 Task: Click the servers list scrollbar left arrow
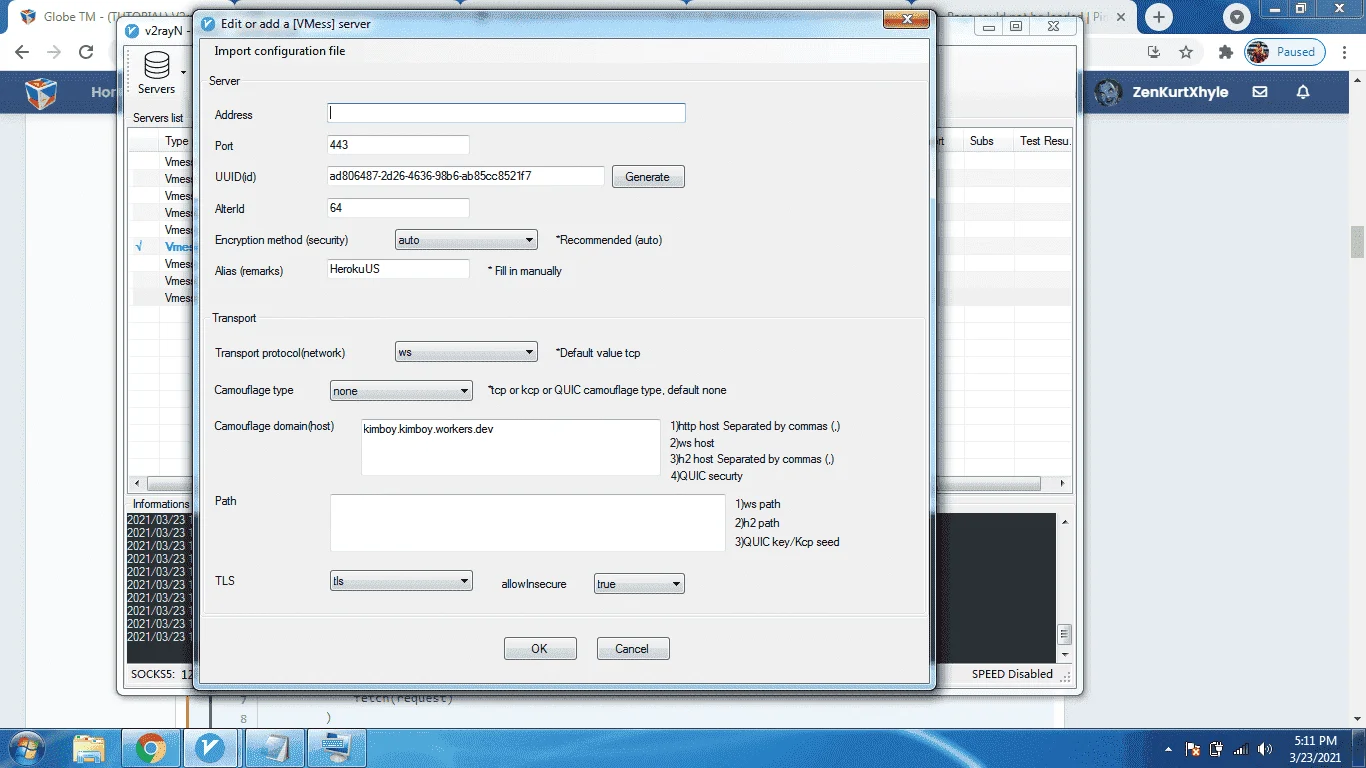pos(138,484)
